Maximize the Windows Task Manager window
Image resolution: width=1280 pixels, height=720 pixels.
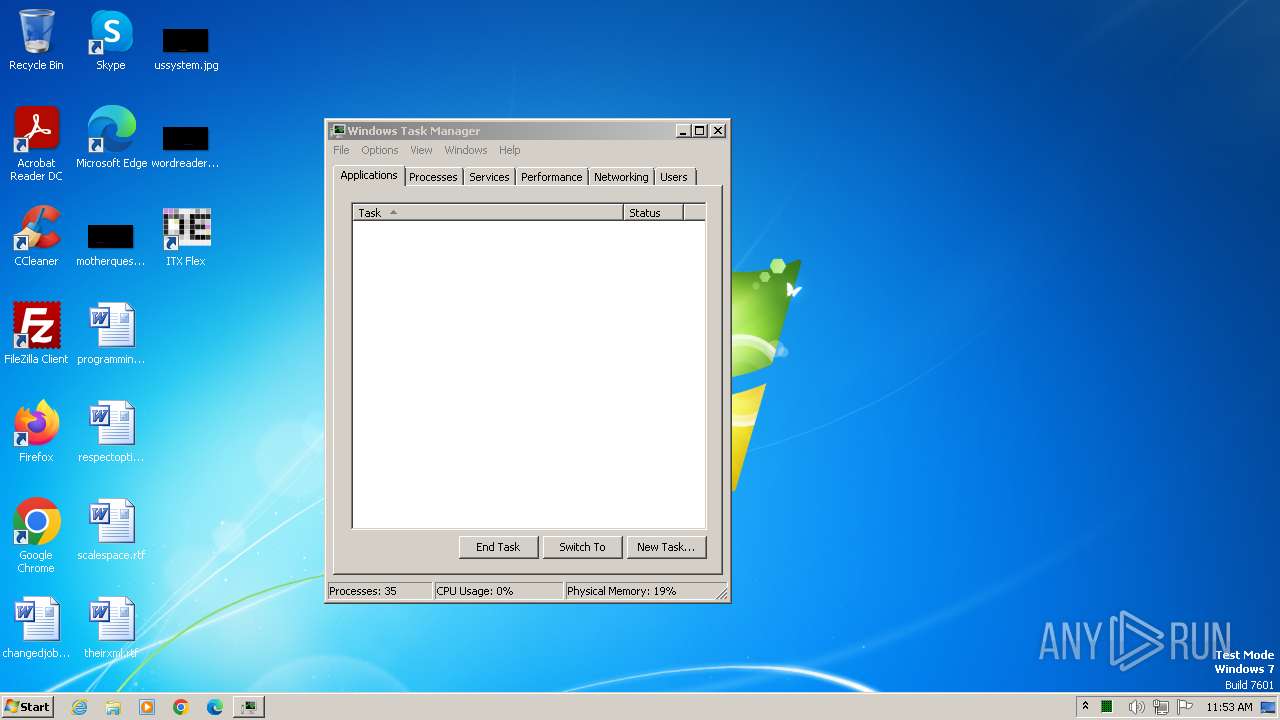click(x=699, y=131)
